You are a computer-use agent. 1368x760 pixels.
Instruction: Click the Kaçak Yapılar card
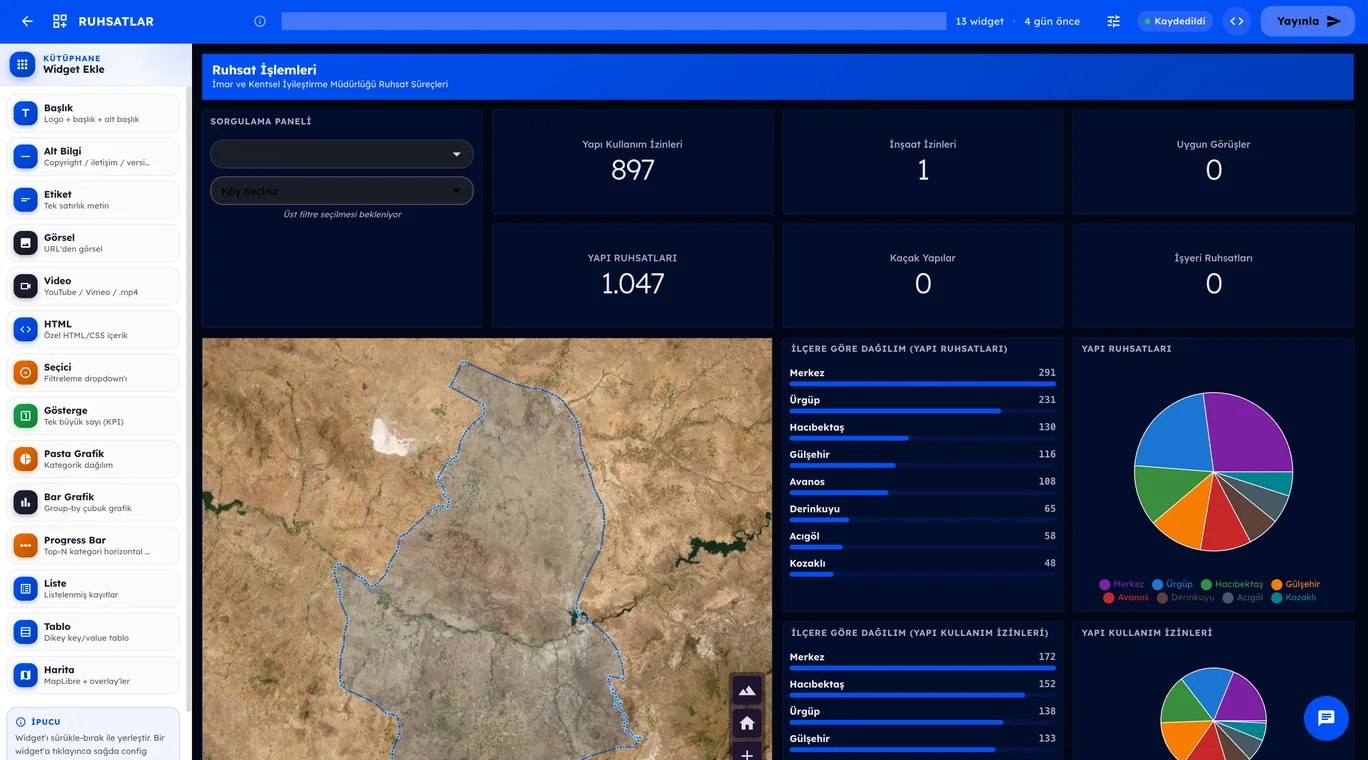pyautogui.click(x=922, y=276)
